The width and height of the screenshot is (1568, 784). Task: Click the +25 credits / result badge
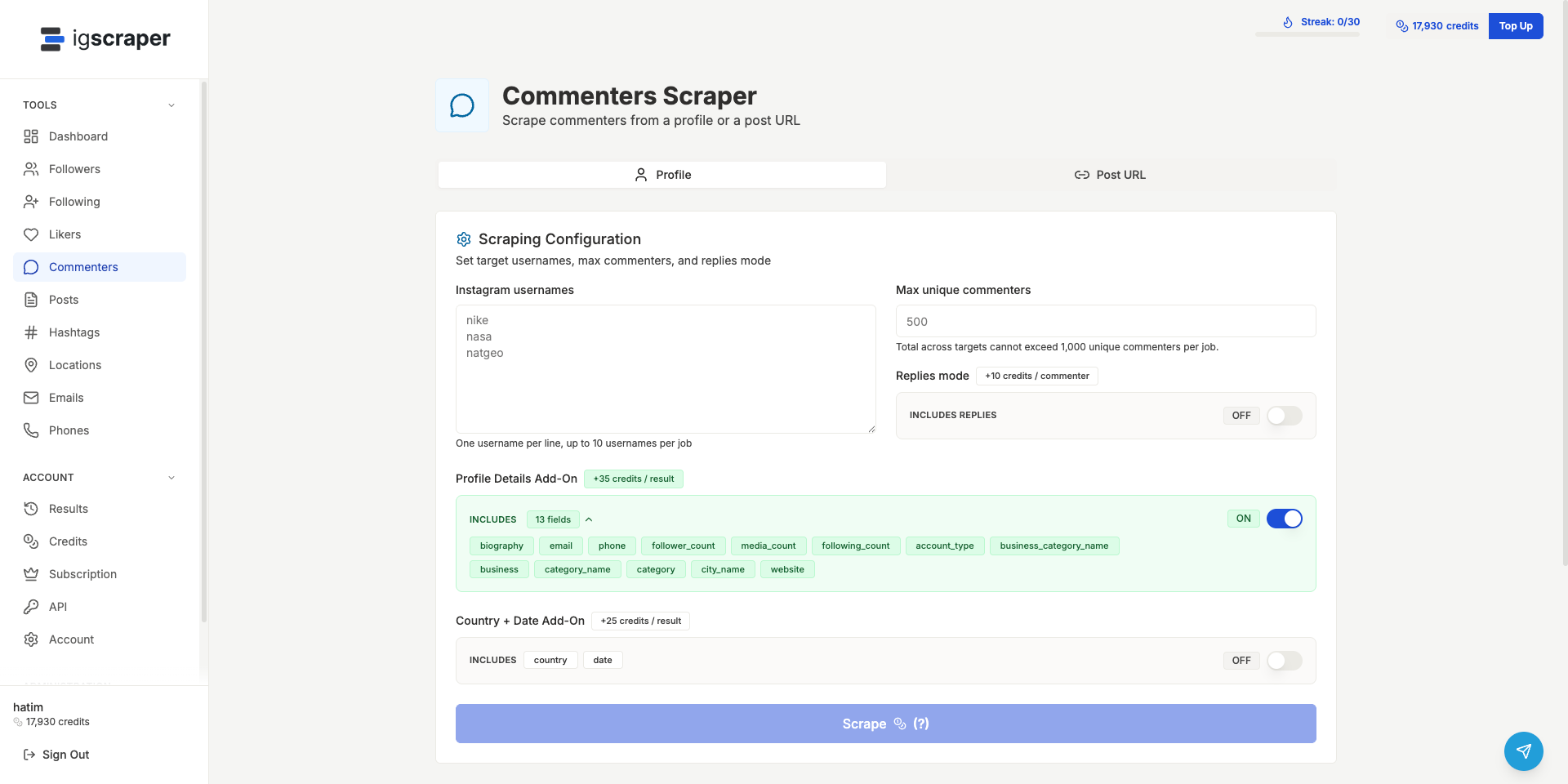pos(641,621)
